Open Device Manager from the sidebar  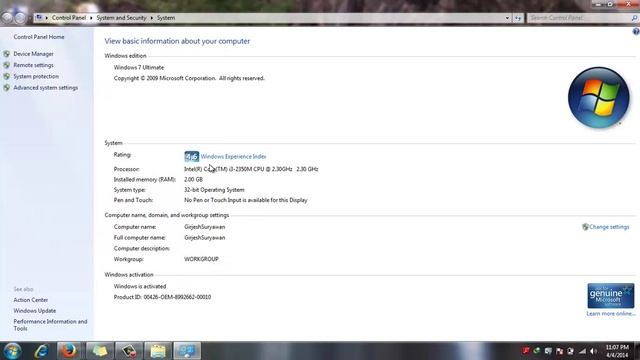point(33,54)
